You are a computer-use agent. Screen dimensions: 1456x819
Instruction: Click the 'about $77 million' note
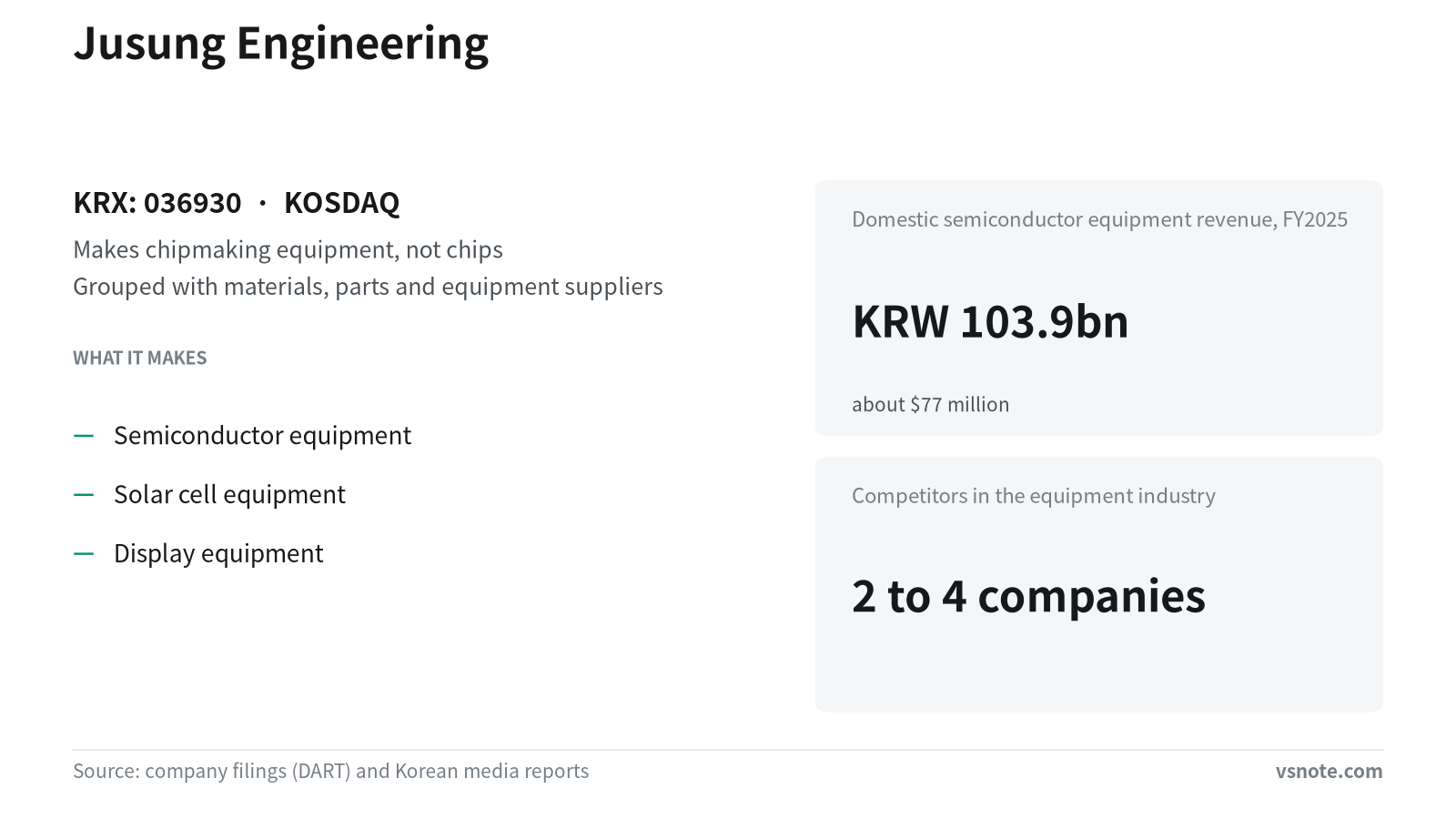(x=930, y=404)
